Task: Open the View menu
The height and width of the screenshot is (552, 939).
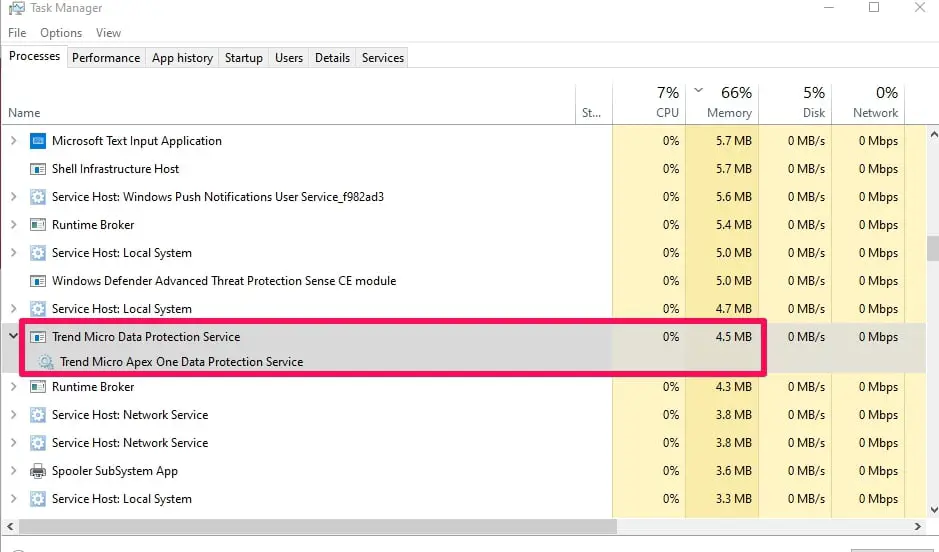Action: pos(108,33)
